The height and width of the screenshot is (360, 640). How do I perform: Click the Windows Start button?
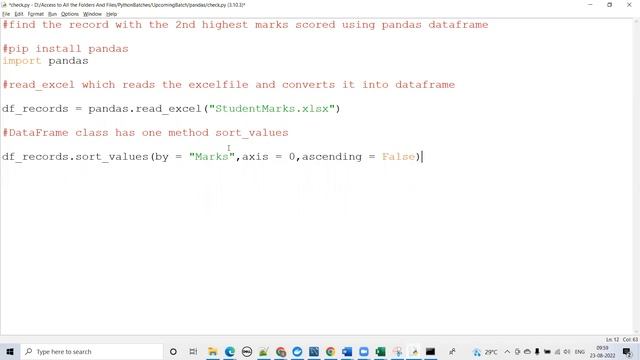(10, 351)
